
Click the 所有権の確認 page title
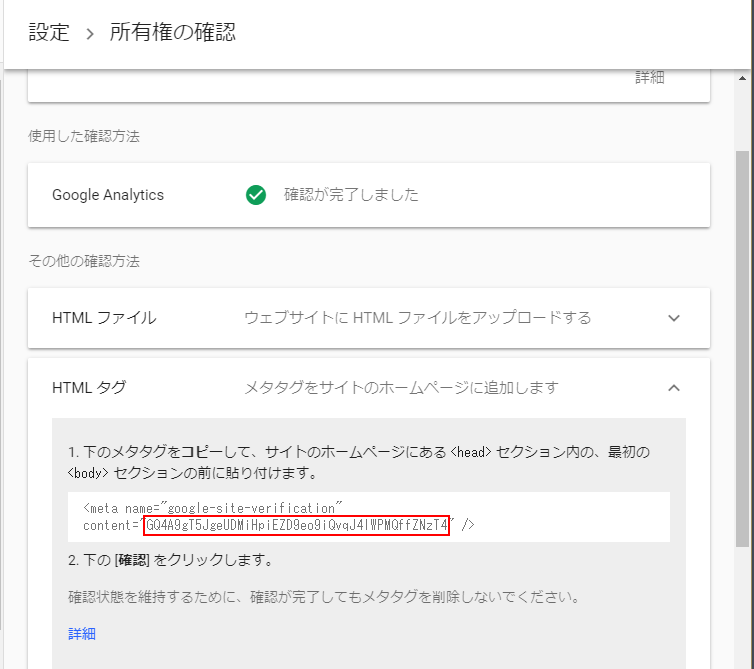[172, 33]
